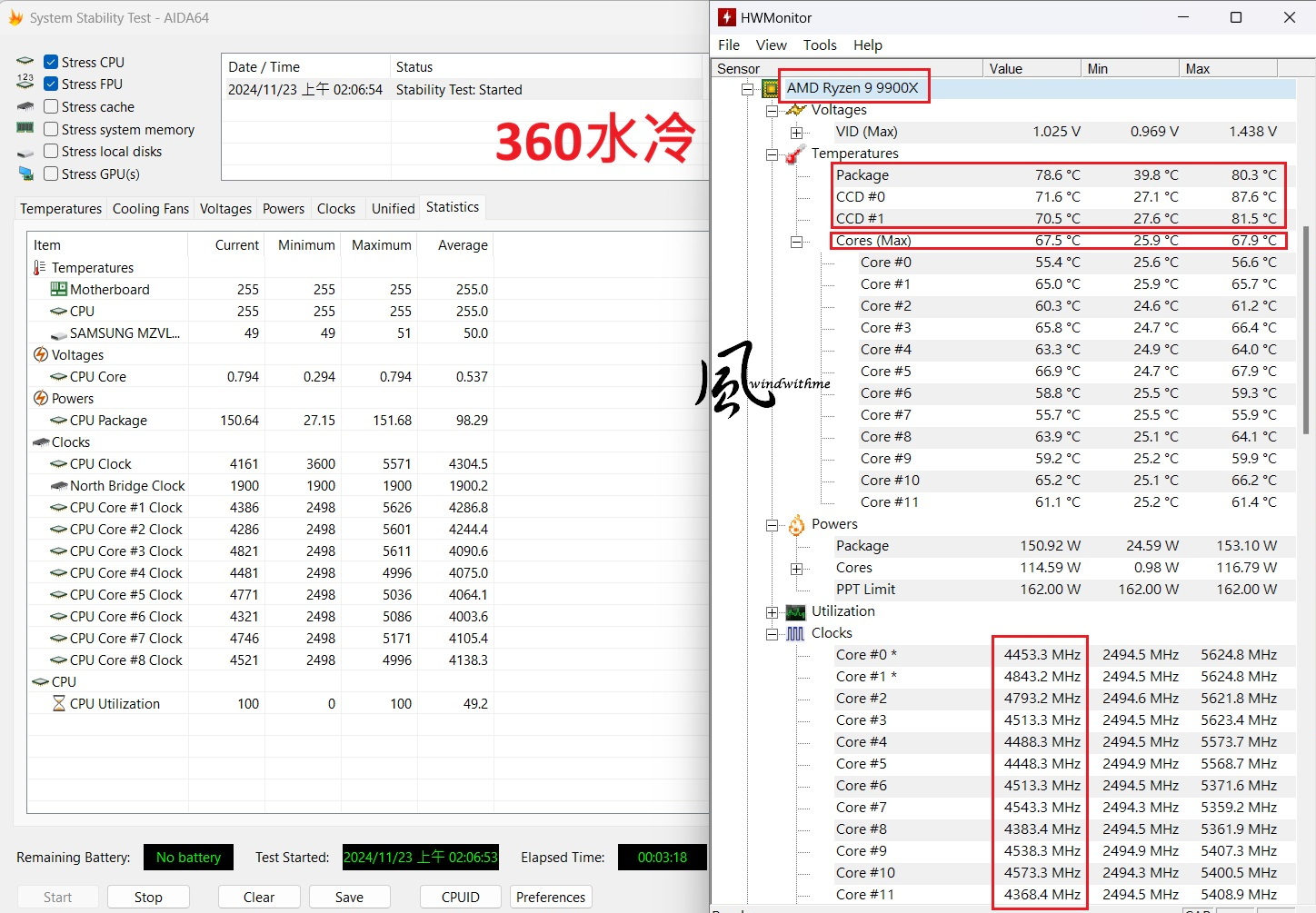Open the CPUID button
Image resolution: width=1316 pixels, height=913 pixels.
click(460, 897)
